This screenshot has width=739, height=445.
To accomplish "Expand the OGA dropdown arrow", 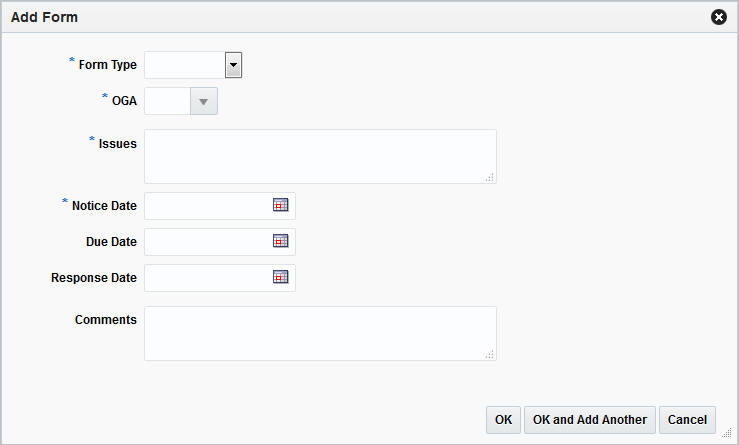I will pyautogui.click(x=204, y=101).
